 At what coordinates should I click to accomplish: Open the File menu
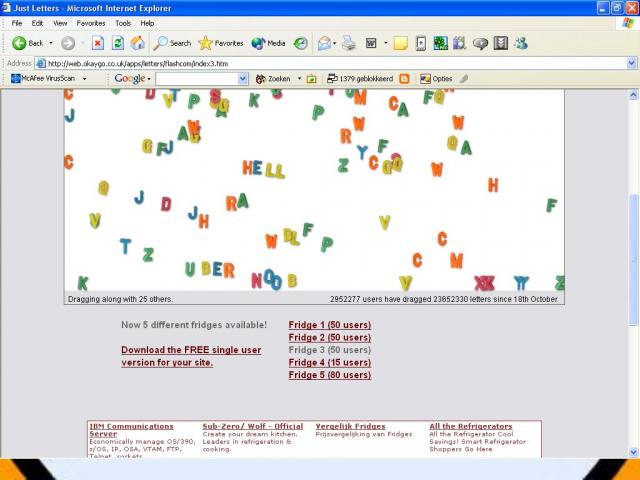(17, 23)
